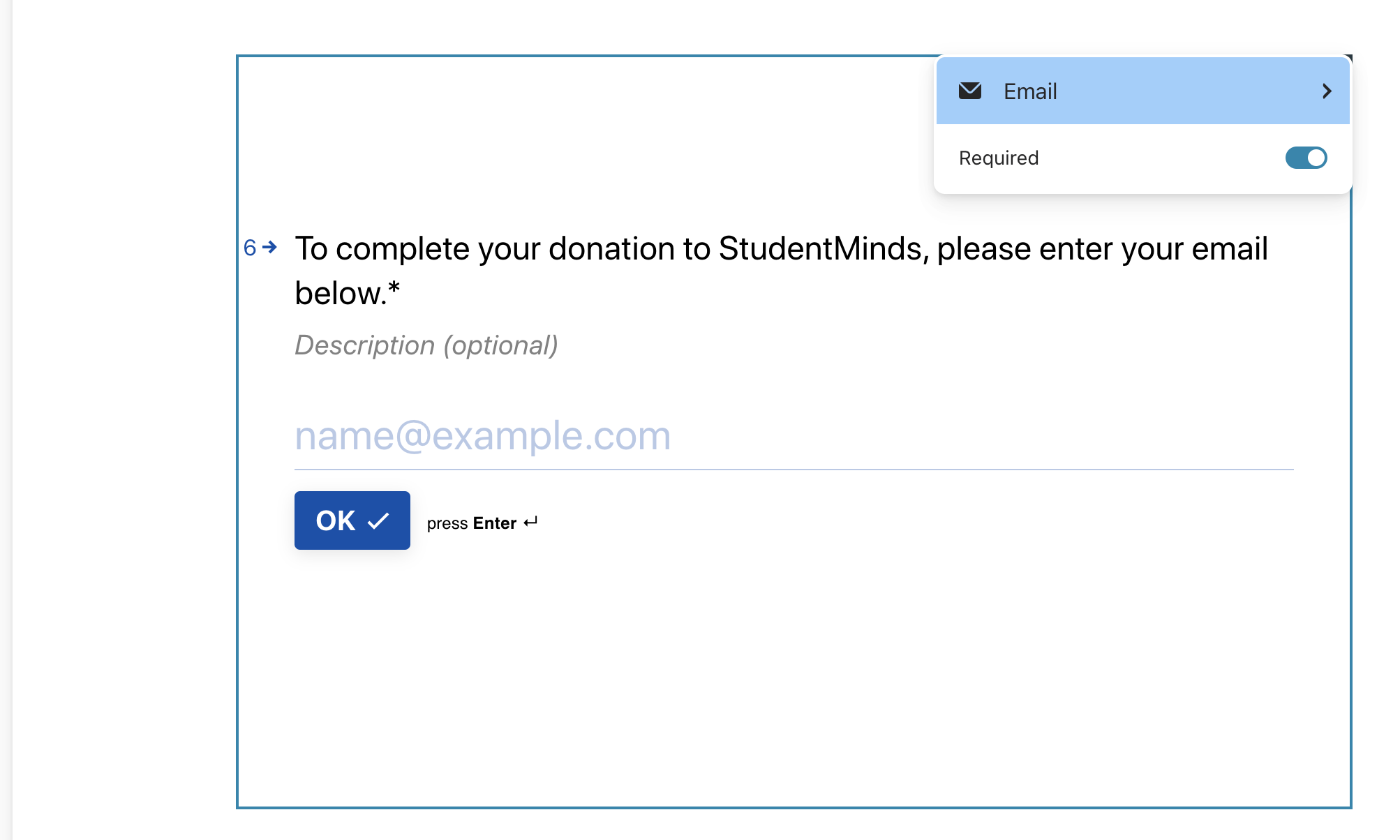Click the 'press Enter' hint text
The width and height of the screenshot is (1400, 840).
click(471, 523)
